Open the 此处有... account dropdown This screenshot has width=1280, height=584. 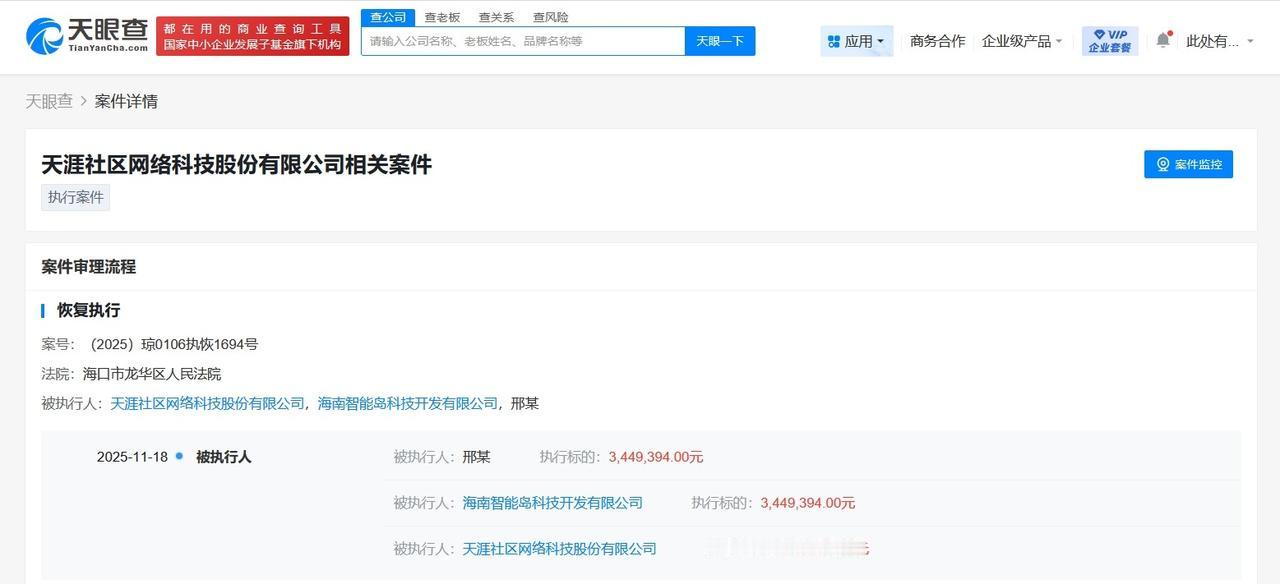1219,41
